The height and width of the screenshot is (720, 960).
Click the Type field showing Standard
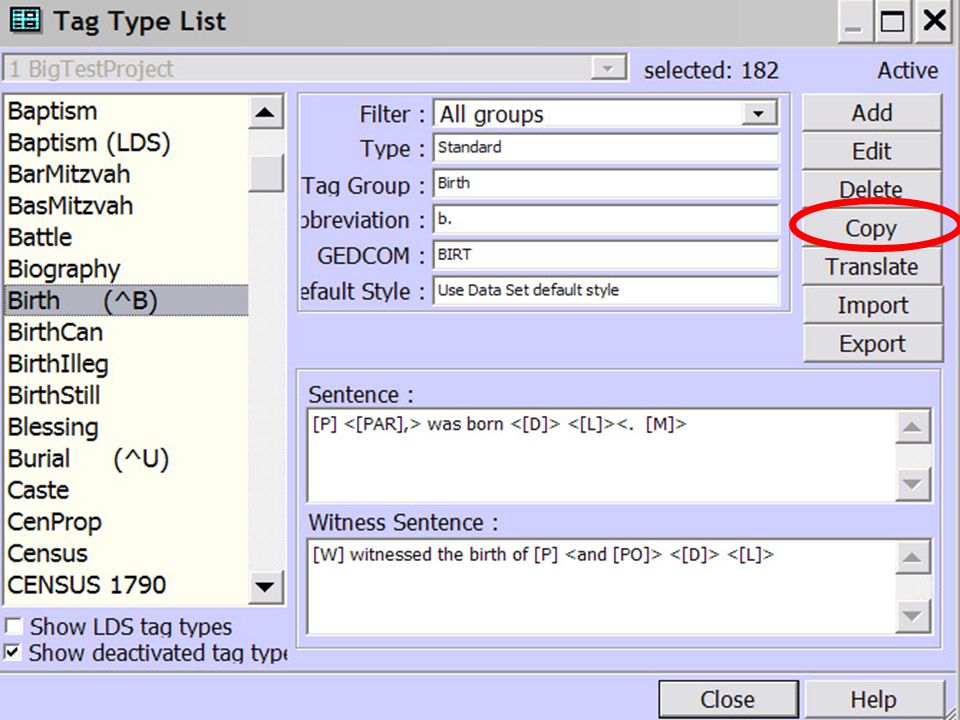(x=606, y=148)
